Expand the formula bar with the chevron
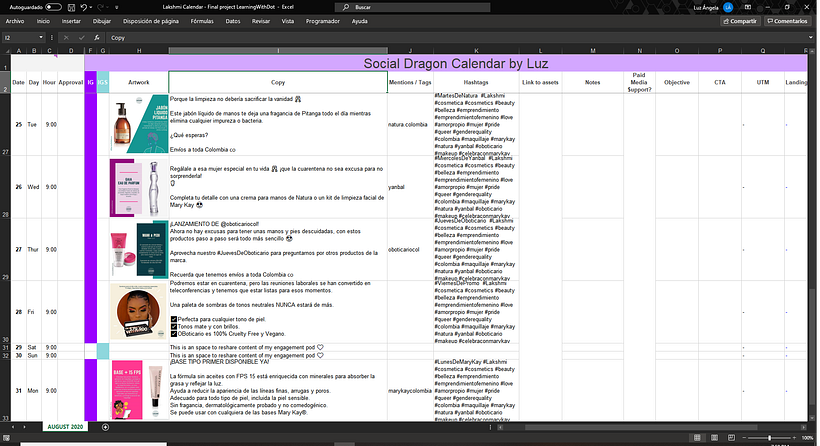The image size is (820, 446). coord(811,38)
